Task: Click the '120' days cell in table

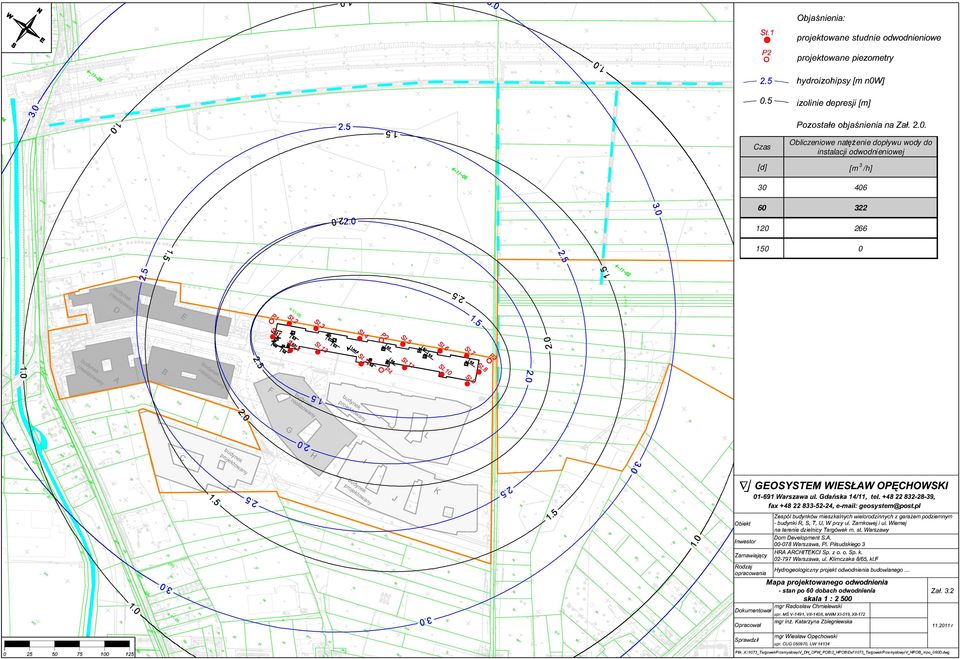Action: click(x=762, y=228)
